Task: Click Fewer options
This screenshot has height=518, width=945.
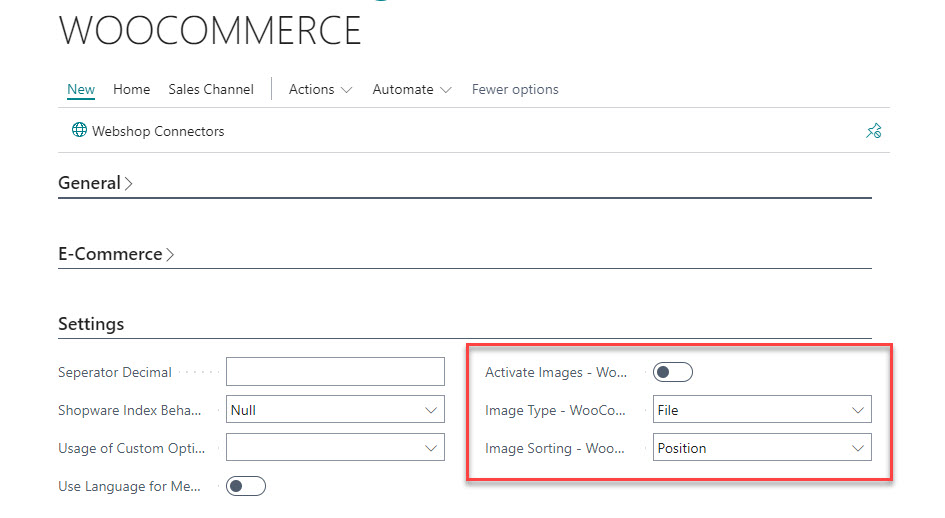Action: tap(515, 89)
